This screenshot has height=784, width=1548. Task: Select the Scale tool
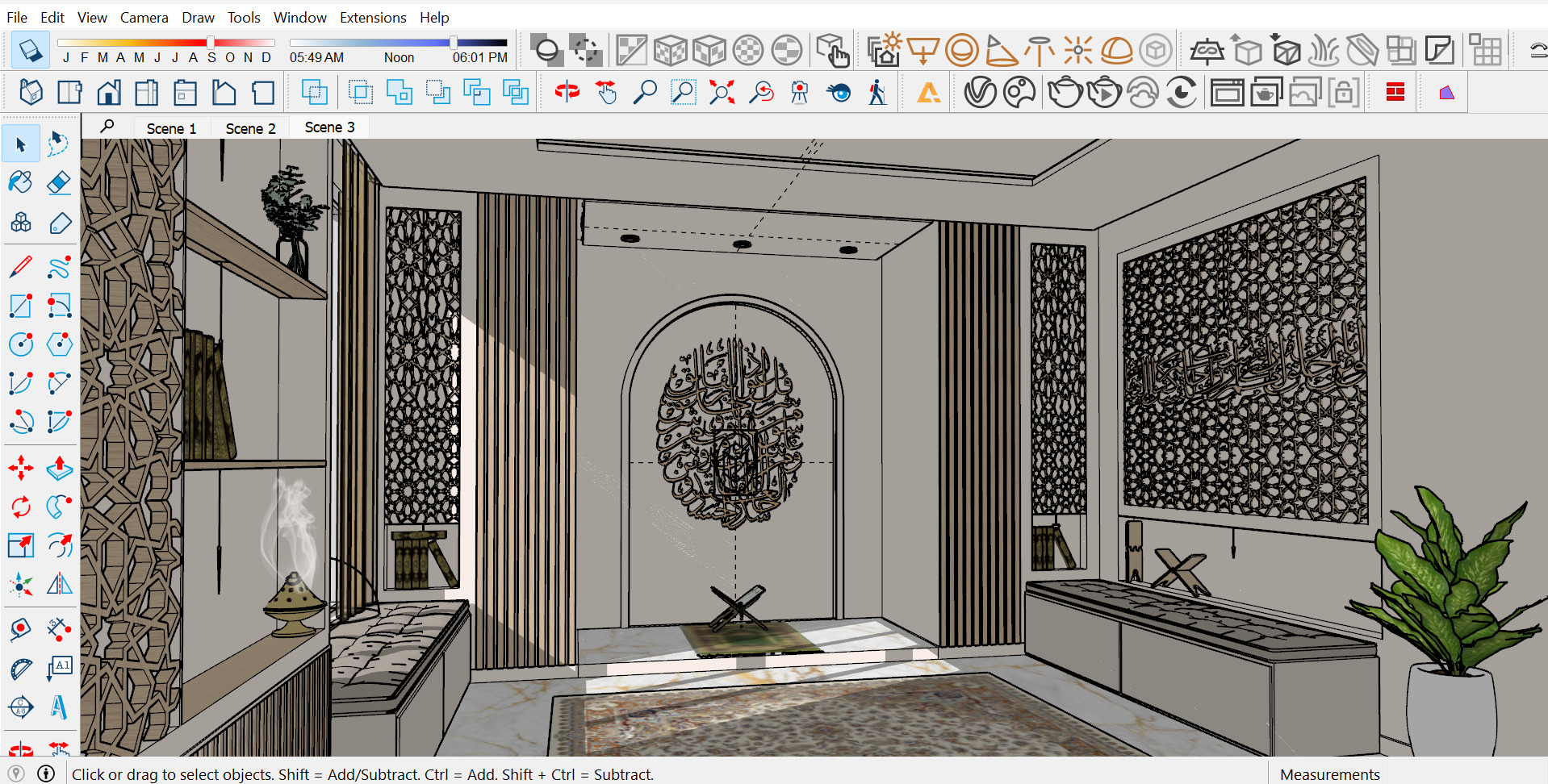click(x=21, y=545)
